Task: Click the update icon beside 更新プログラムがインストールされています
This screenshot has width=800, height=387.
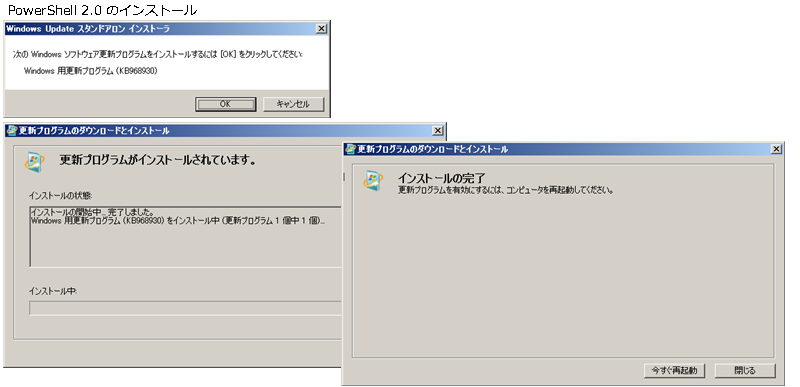Action: pos(35,162)
